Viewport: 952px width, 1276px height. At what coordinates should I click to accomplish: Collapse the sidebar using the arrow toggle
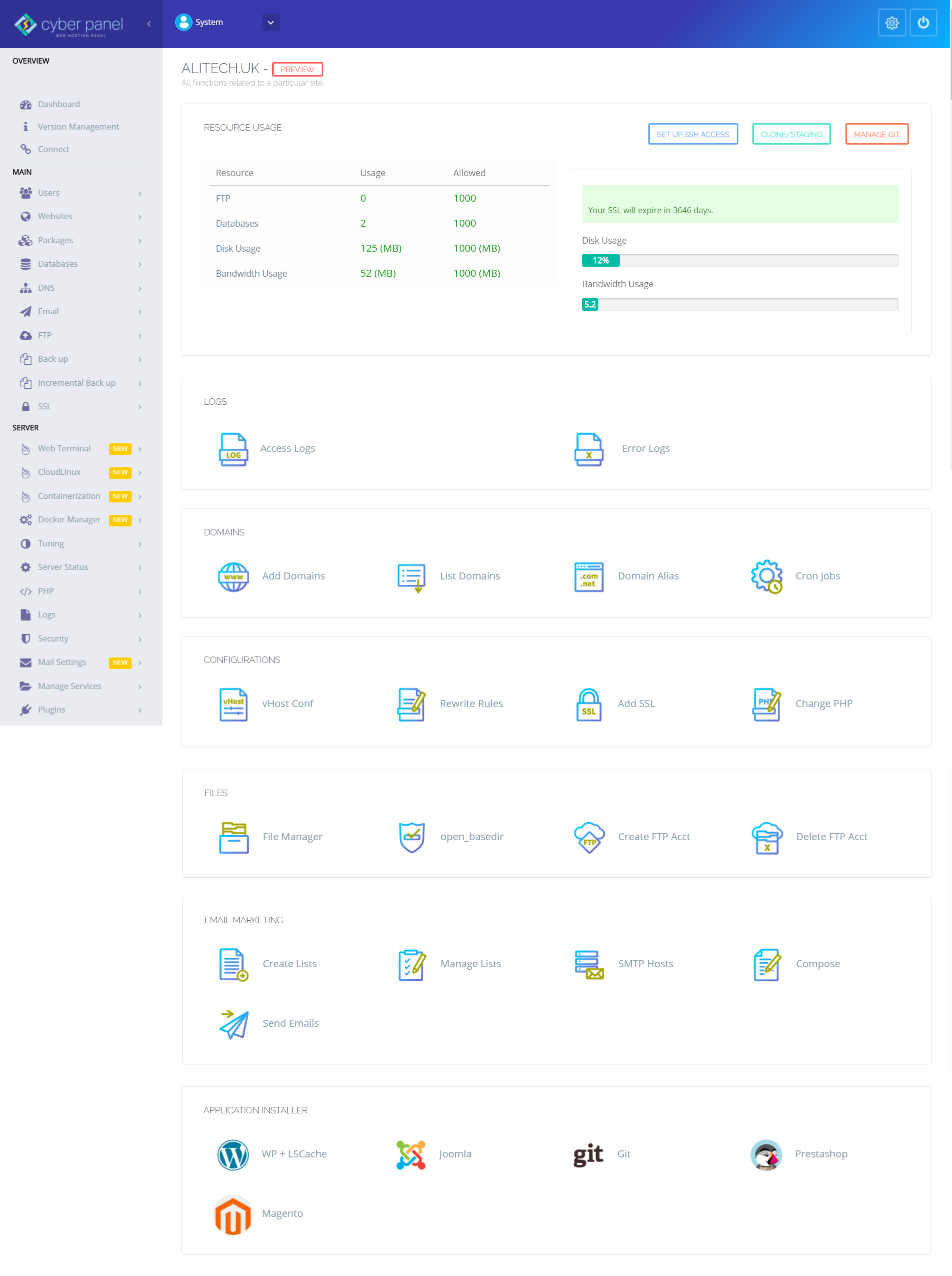[x=149, y=24]
